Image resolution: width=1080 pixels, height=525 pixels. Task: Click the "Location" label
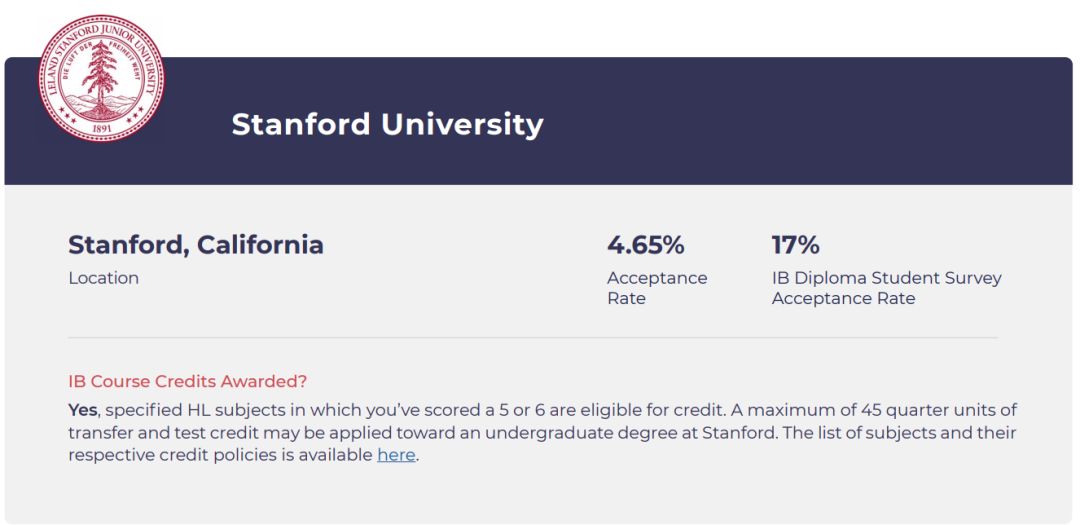point(103,278)
